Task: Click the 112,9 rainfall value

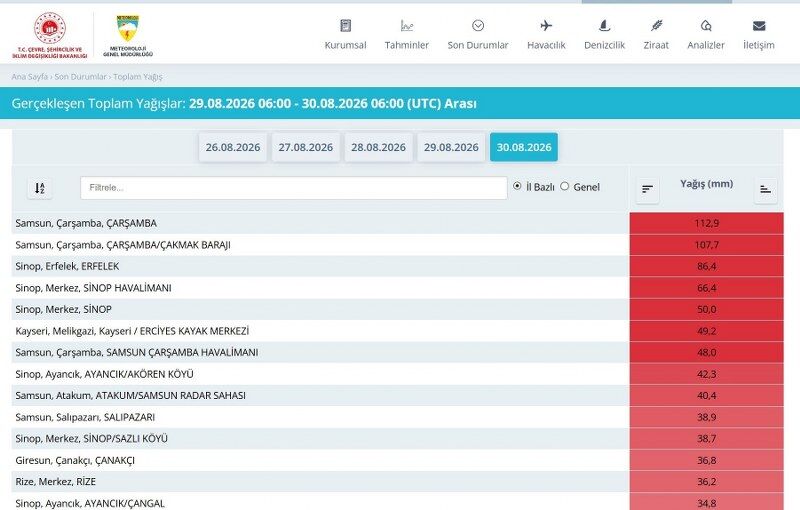Action: click(707, 223)
